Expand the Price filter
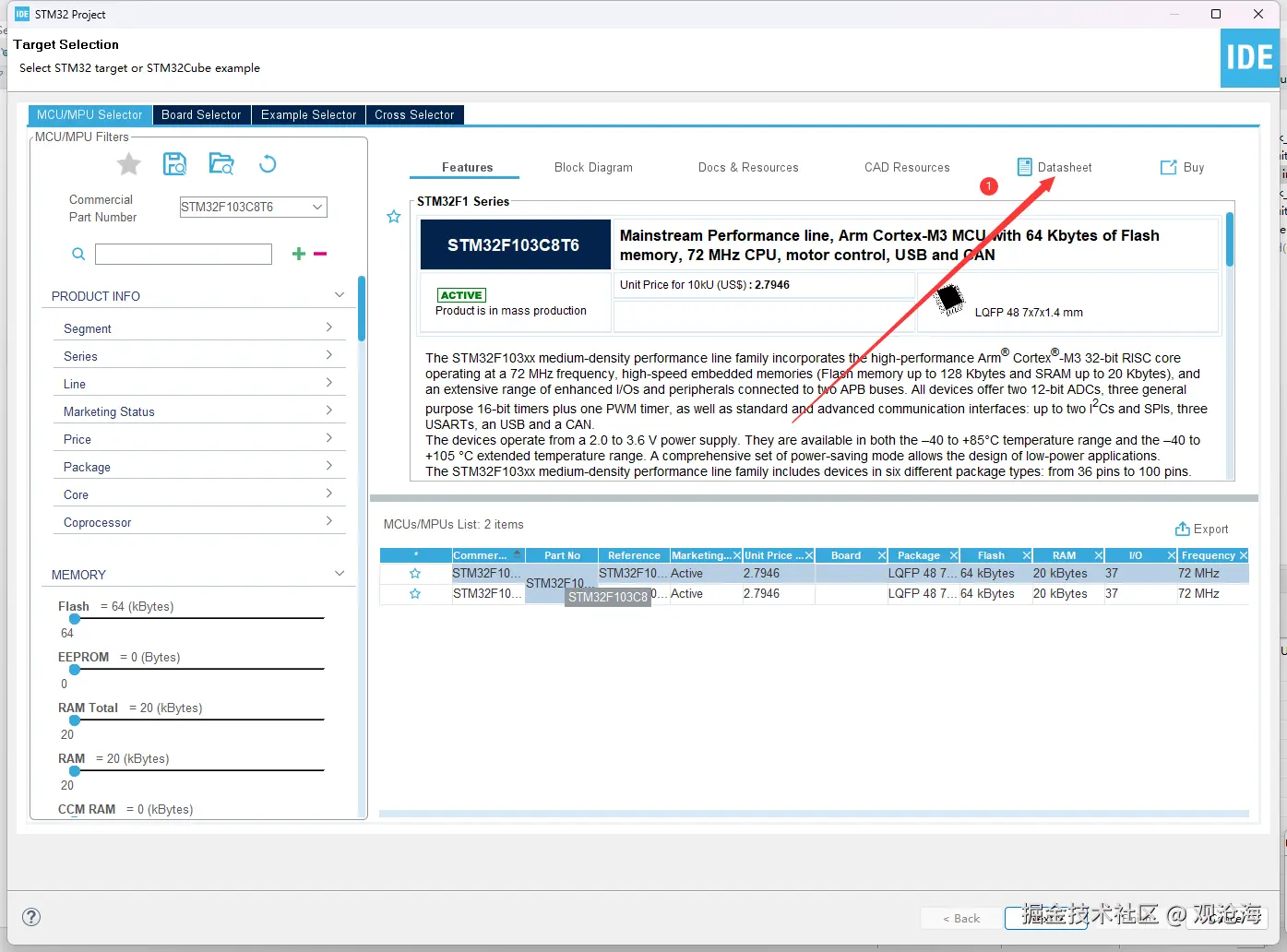1287x952 pixels. (x=199, y=439)
